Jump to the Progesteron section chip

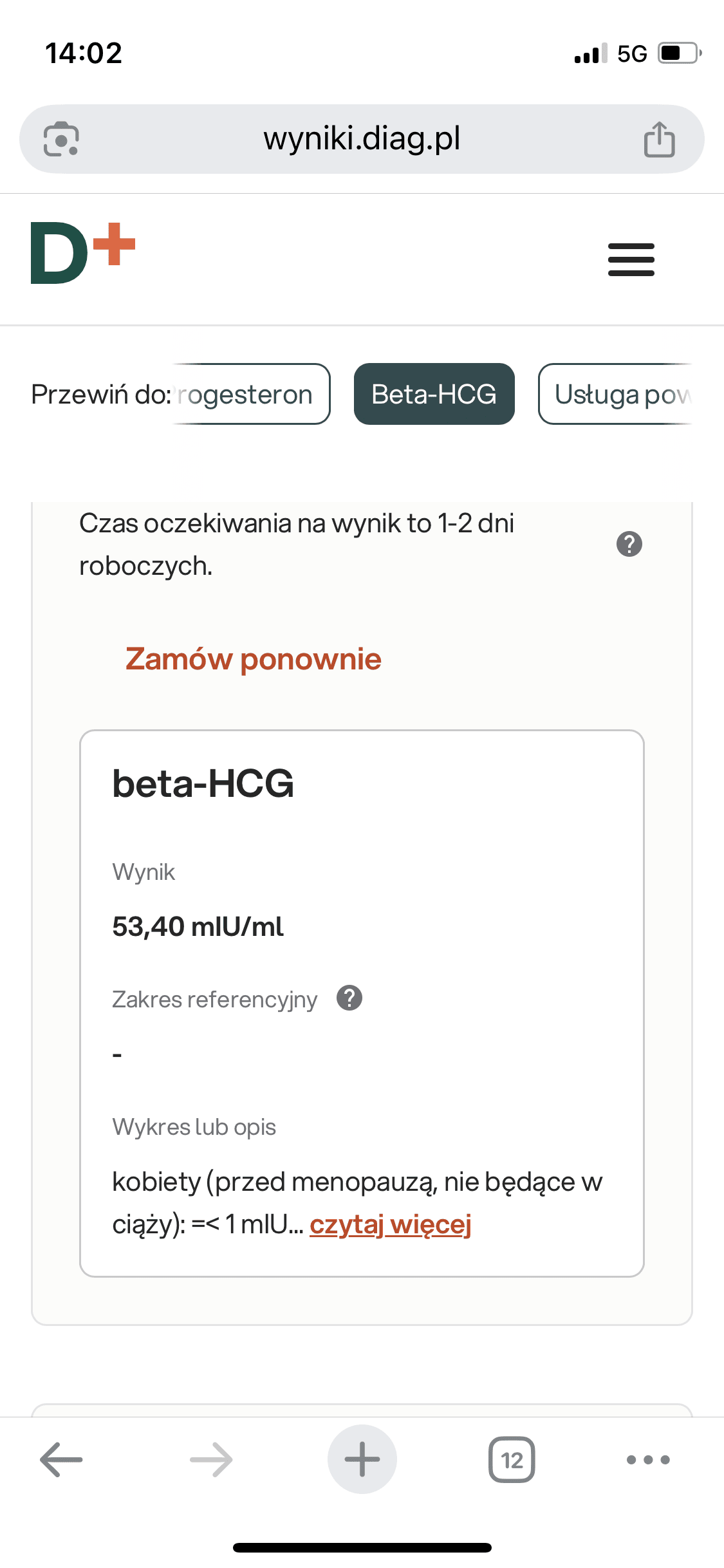(251, 394)
